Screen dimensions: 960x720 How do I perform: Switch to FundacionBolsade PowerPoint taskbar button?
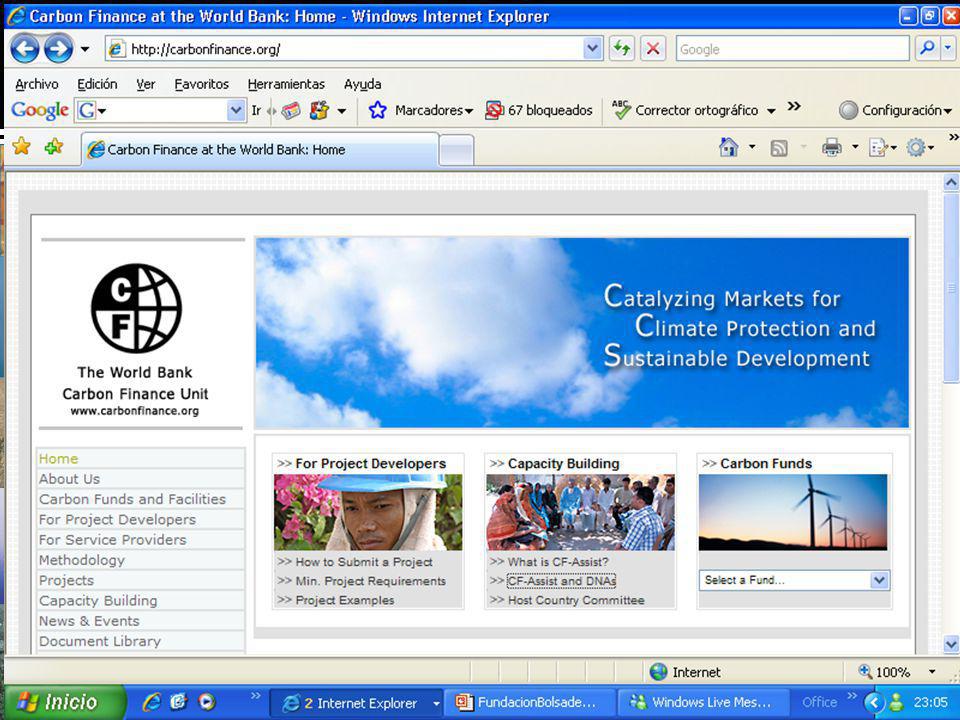(530, 702)
